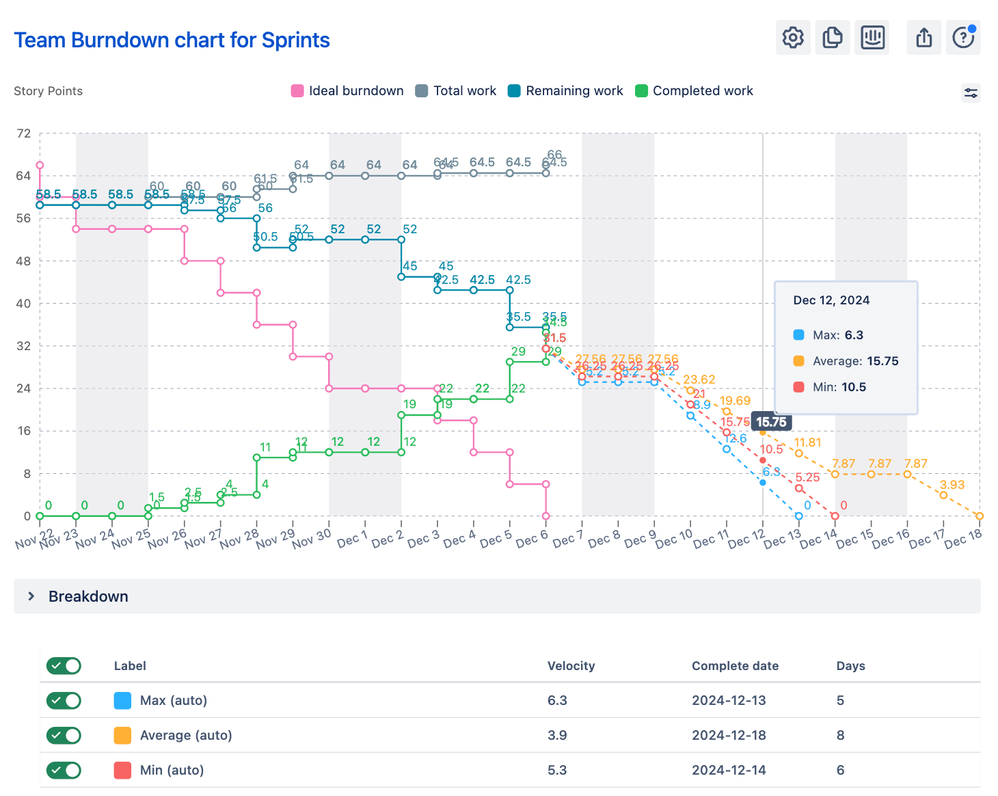This screenshot has height=796, width=998.
Task: Open chart display options sliders icon
Action: coord(971,91)
